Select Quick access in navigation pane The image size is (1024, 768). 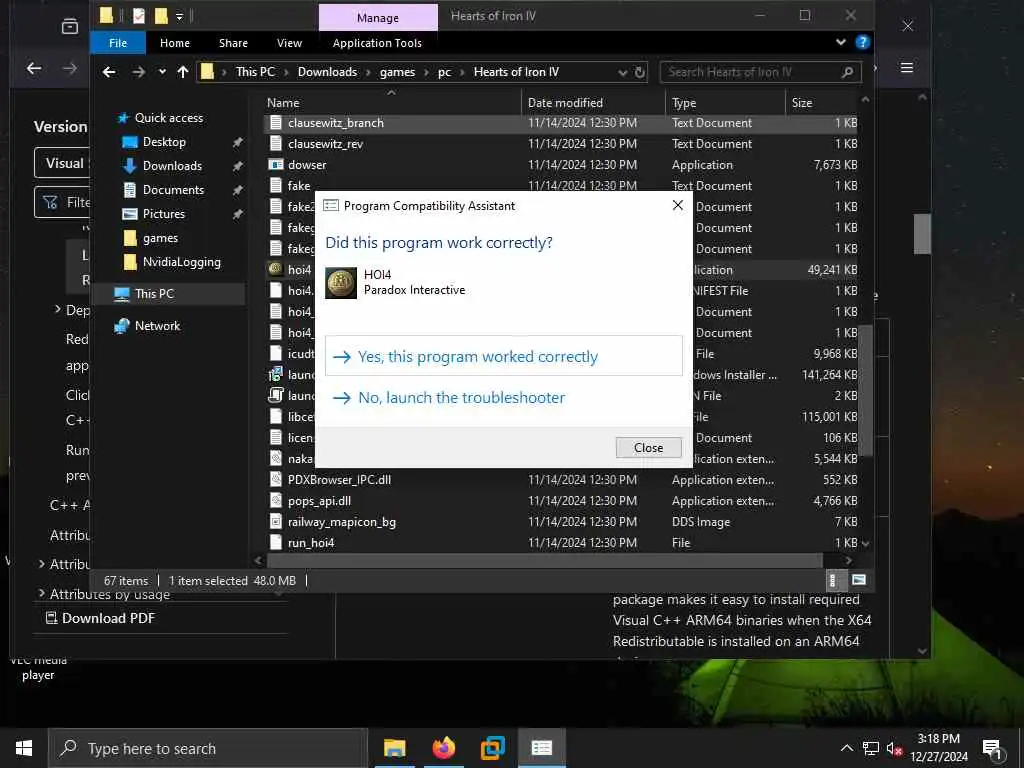[168, 118]
